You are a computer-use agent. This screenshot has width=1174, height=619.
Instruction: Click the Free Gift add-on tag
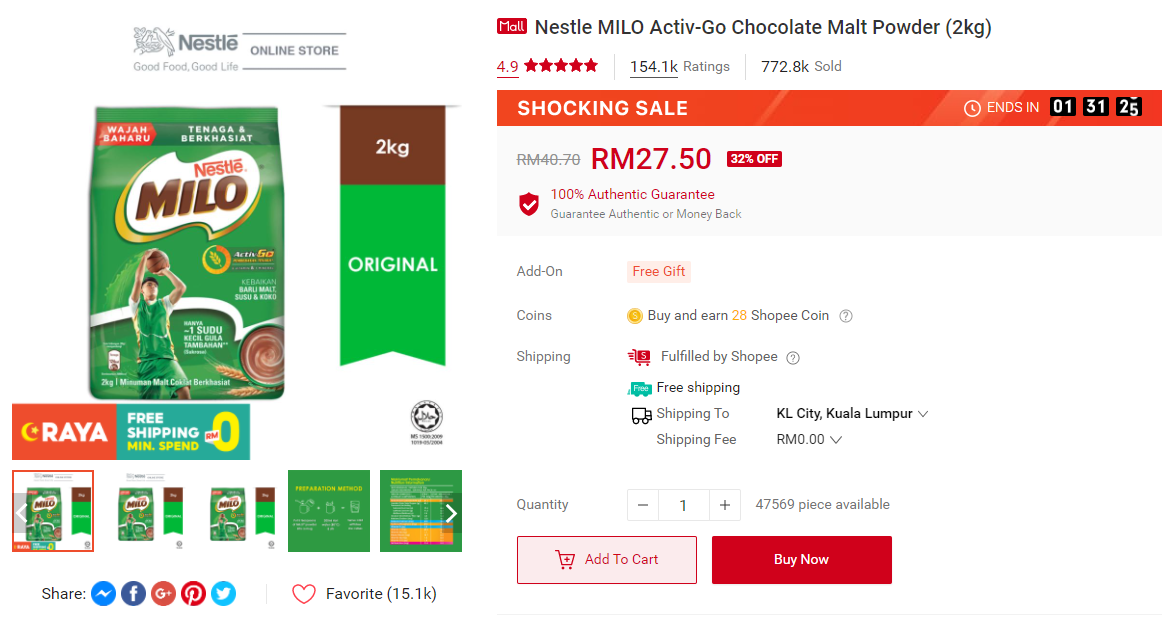(x=659, y=271)
